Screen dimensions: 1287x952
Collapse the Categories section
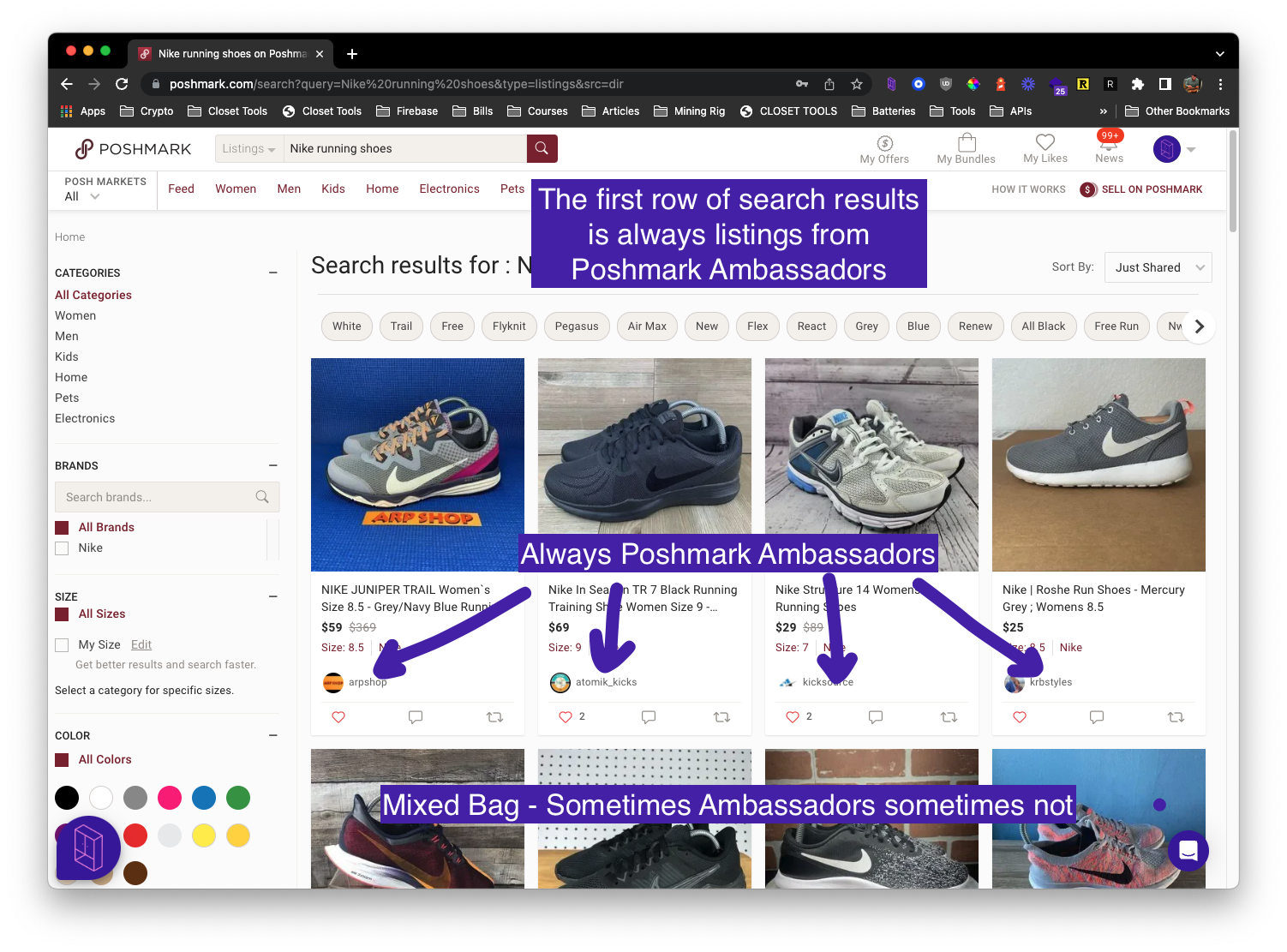tap(273, 273)
